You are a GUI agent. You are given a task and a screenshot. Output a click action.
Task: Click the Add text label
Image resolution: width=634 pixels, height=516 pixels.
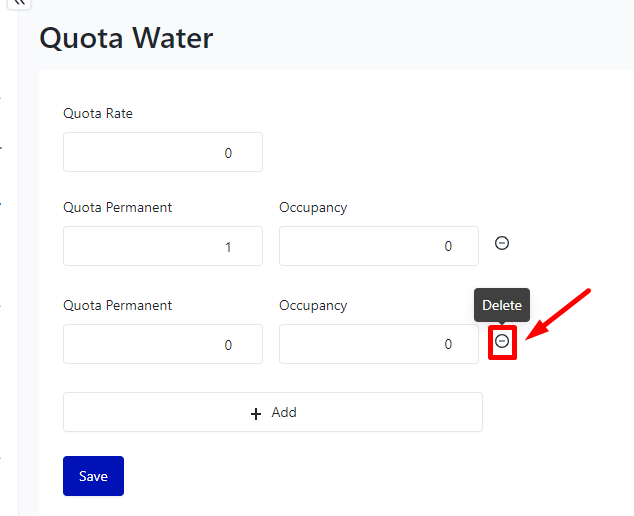pyautogui.click(x=284, y=412)
